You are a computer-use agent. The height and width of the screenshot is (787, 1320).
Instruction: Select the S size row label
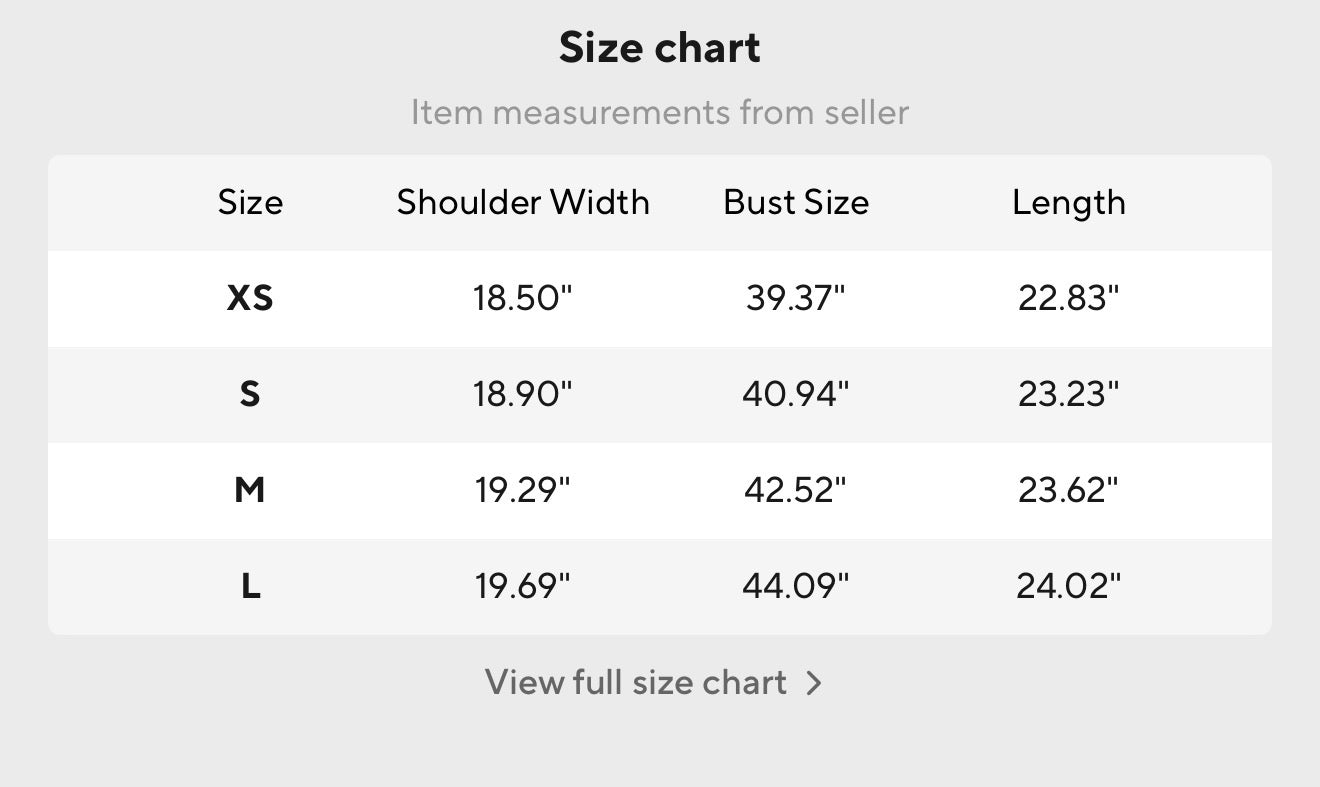point(250,394)
